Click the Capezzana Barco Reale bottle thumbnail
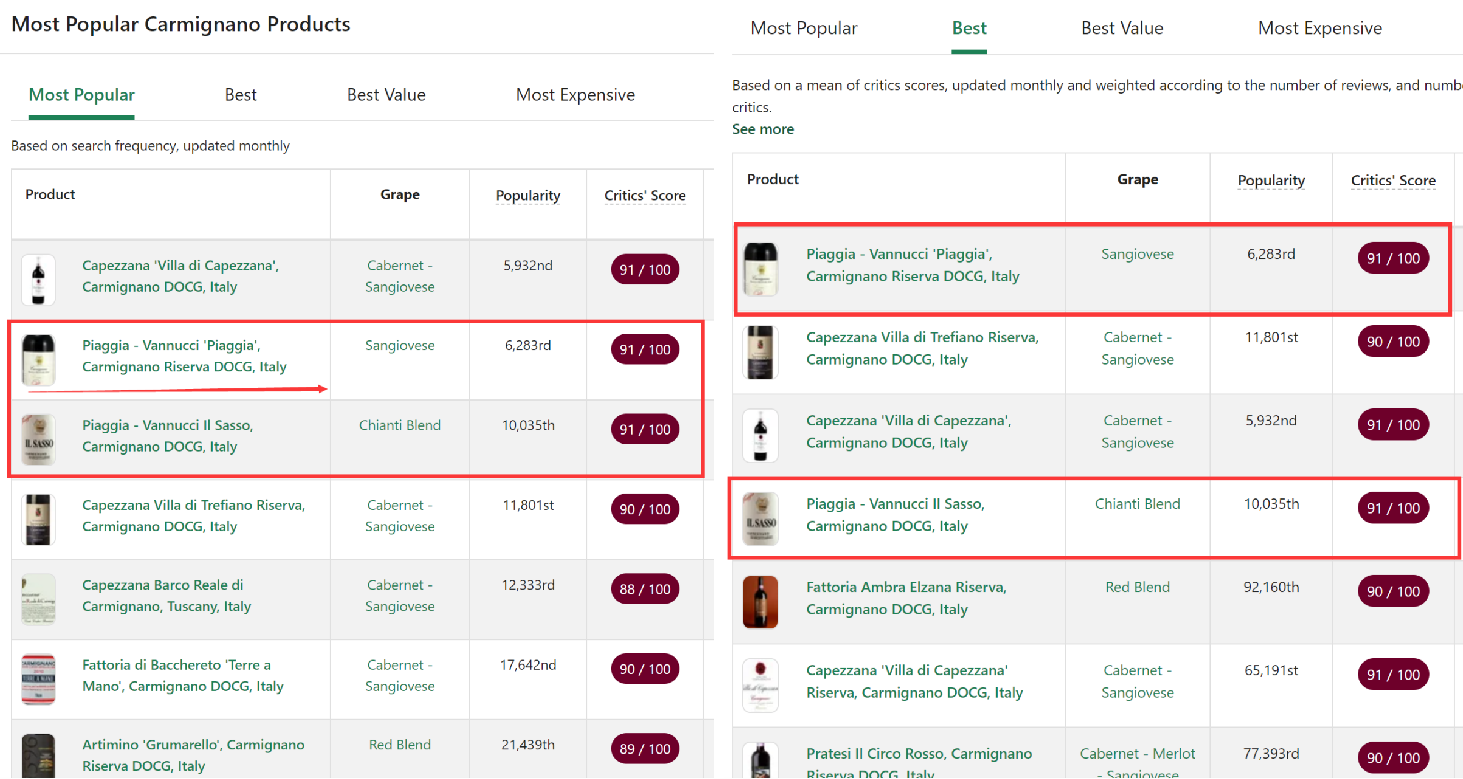1463x779 pixels. point(38,599)
